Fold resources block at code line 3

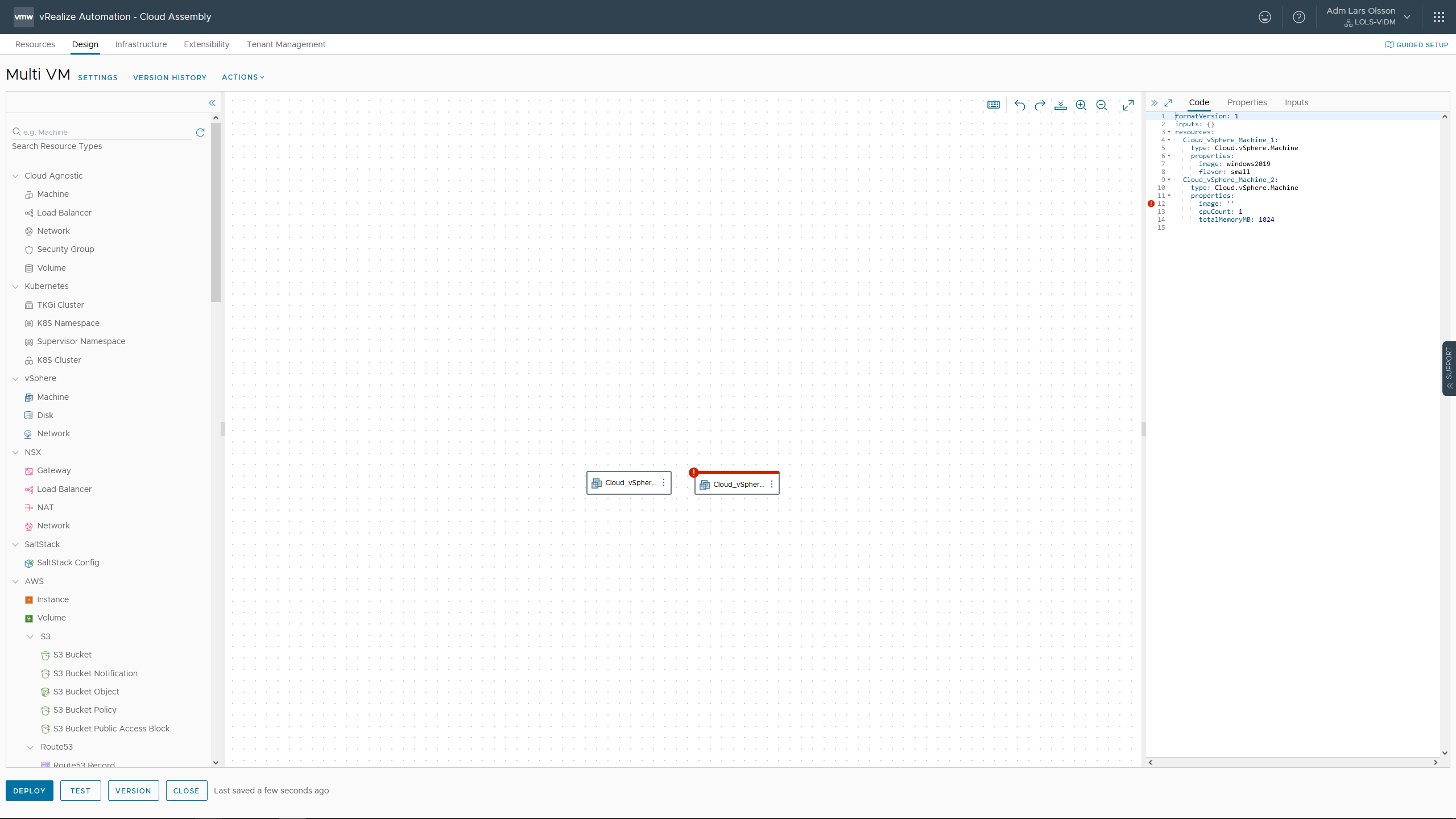(1169, 132)
